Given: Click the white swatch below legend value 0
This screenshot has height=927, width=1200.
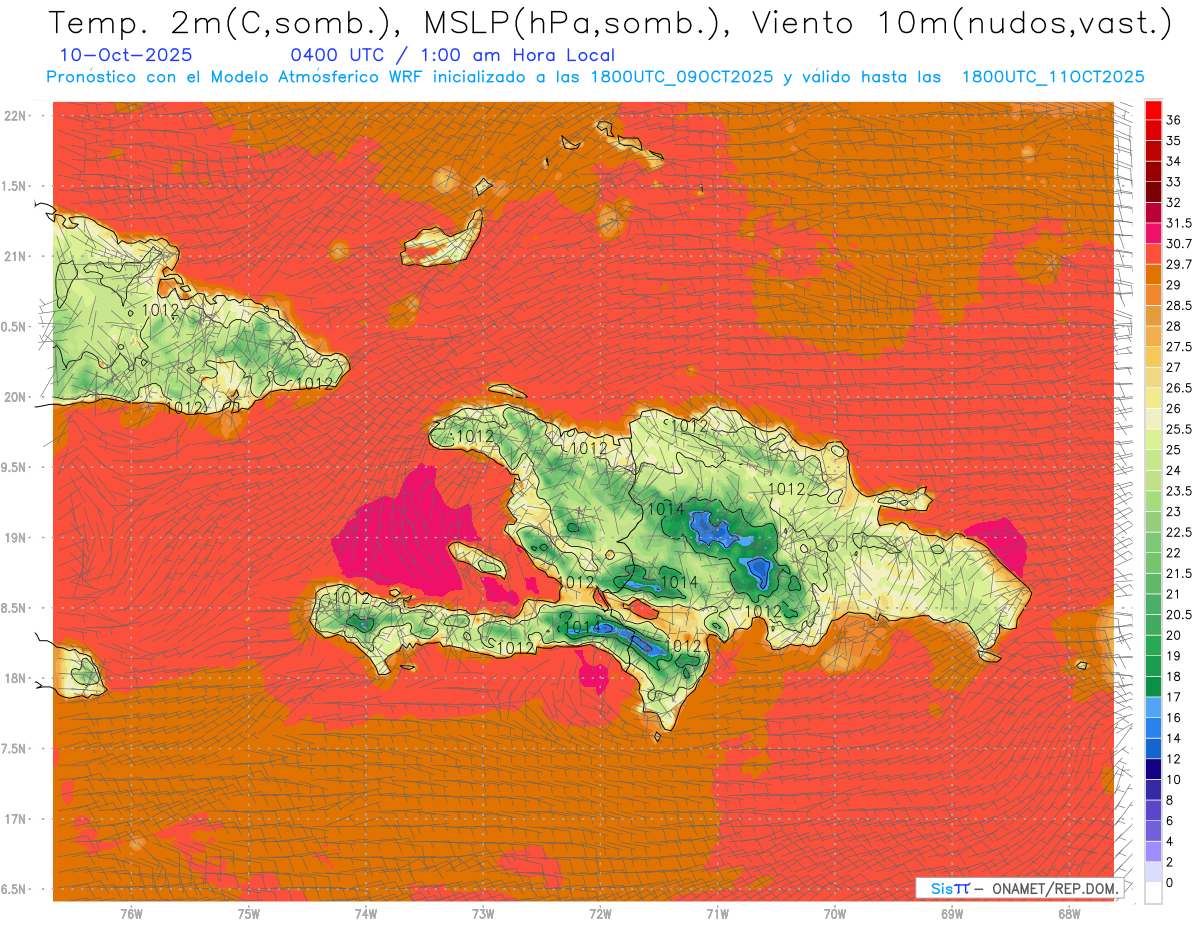Looking at the screenshot, I should pos(1153,893).
